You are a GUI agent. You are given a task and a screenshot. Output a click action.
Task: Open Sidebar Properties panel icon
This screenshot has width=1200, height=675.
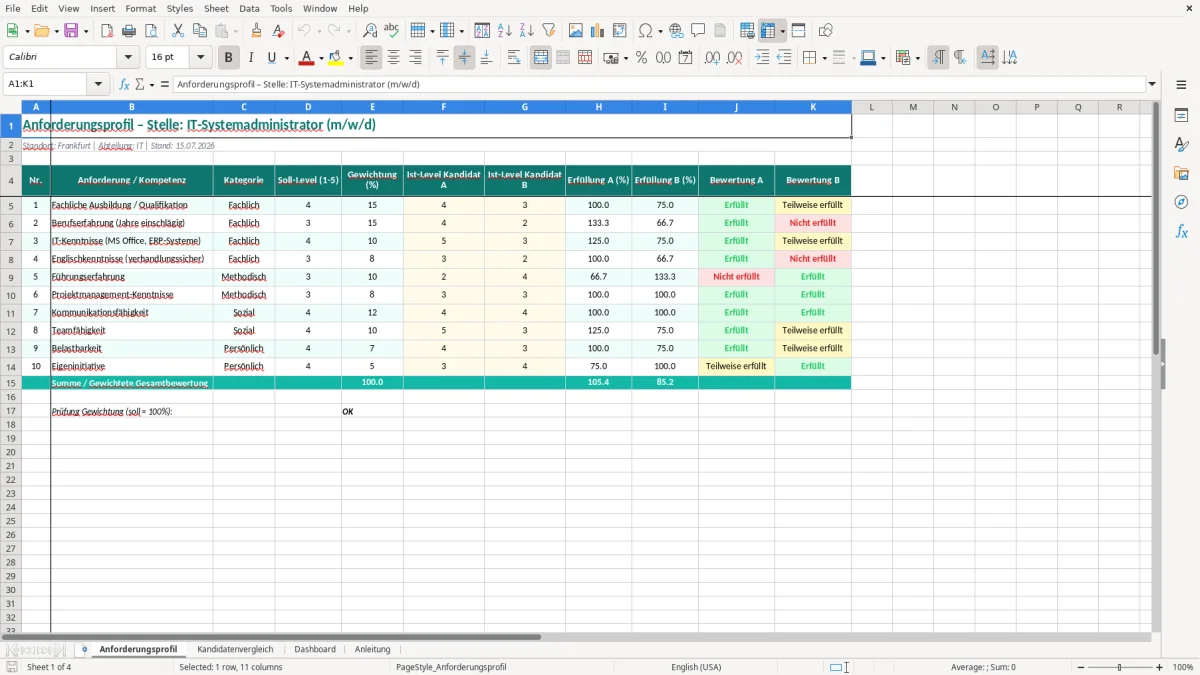pyautogui.click(x=1181, y=115)
